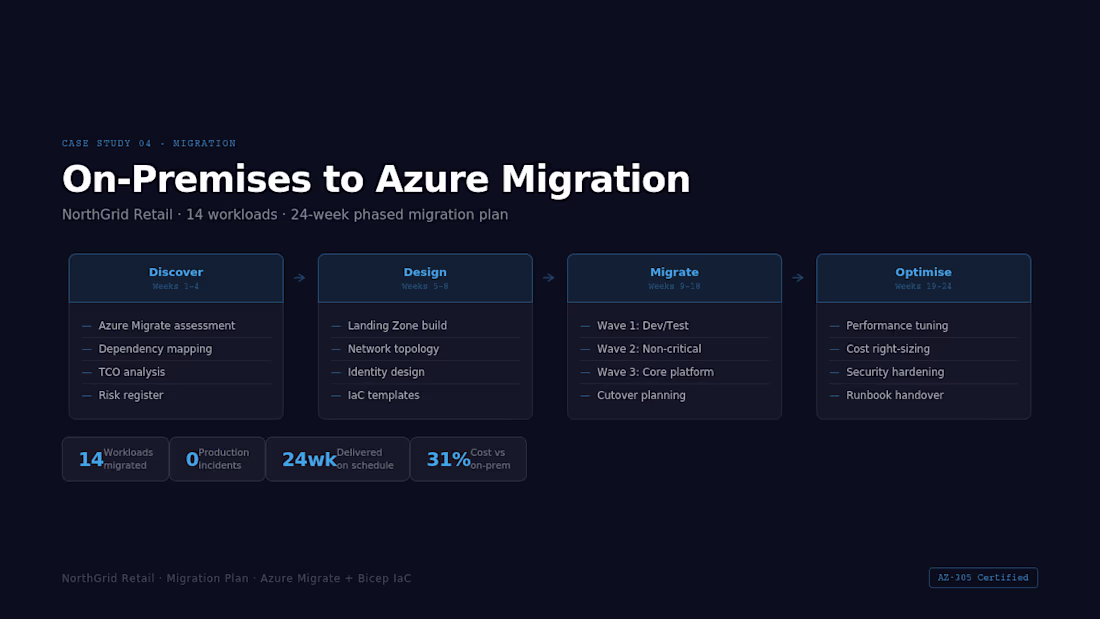The height and width of the screenshot is (619, 1100).
Task: Click the dash marker next to Performance tuning
Action: (833, 325)
